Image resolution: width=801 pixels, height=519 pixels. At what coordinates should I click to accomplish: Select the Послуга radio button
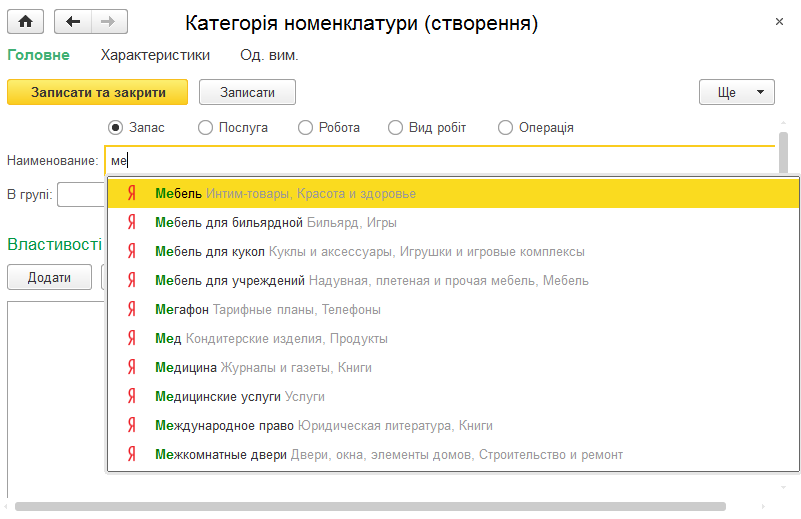(x=205, y=127)
